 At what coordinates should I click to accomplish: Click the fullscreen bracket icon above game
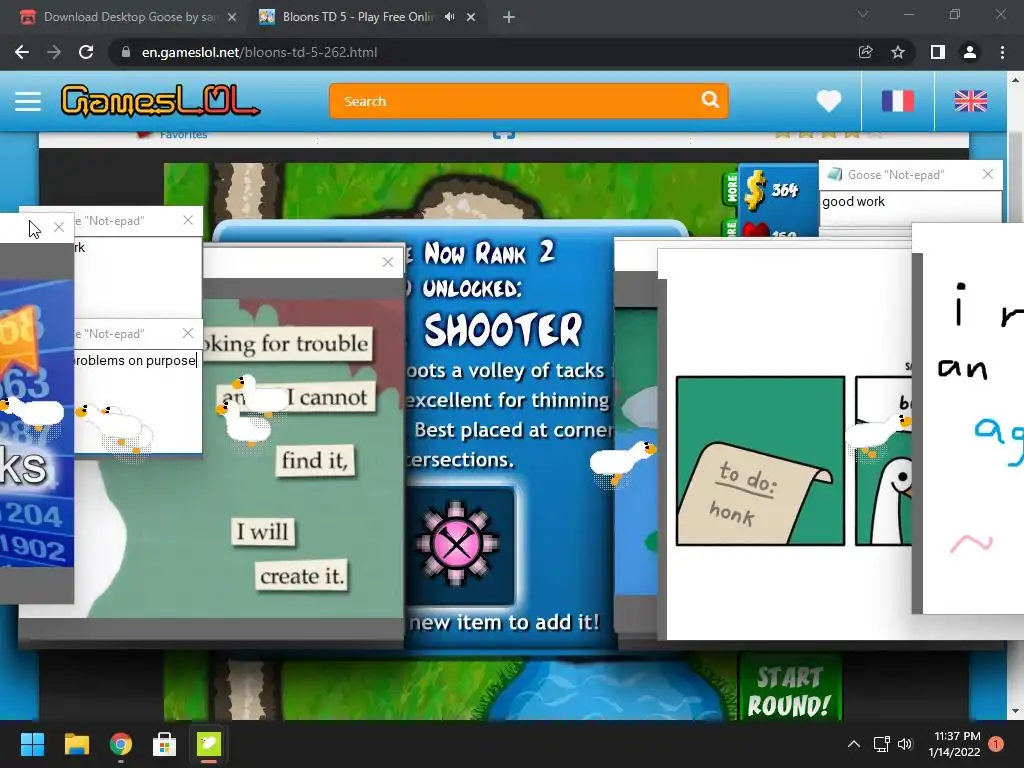pos(504,134)
